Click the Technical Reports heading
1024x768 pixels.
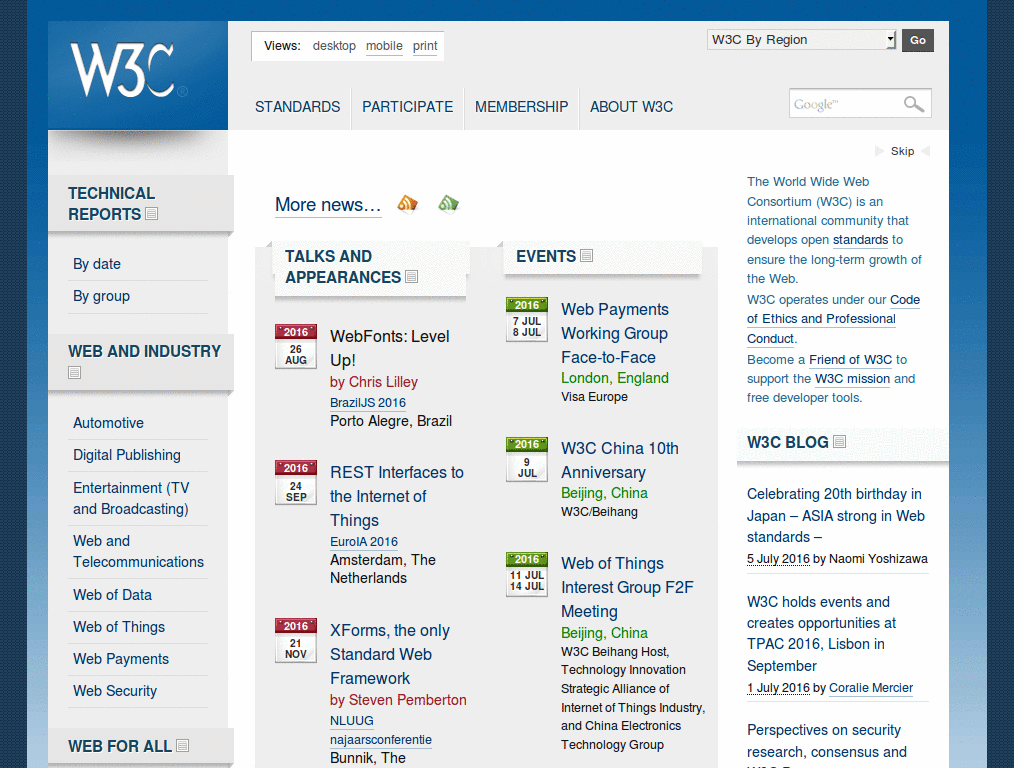coord(112,204)
